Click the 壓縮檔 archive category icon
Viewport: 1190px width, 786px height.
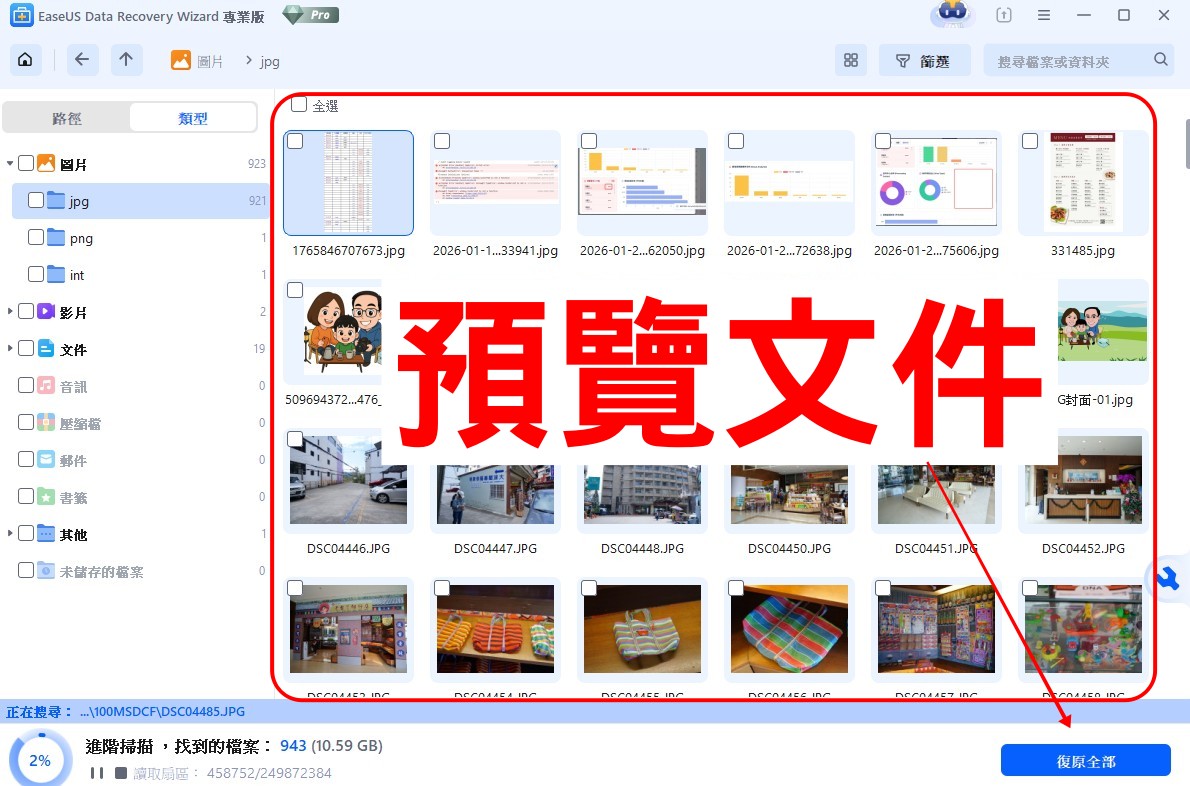tap(46, 423)
